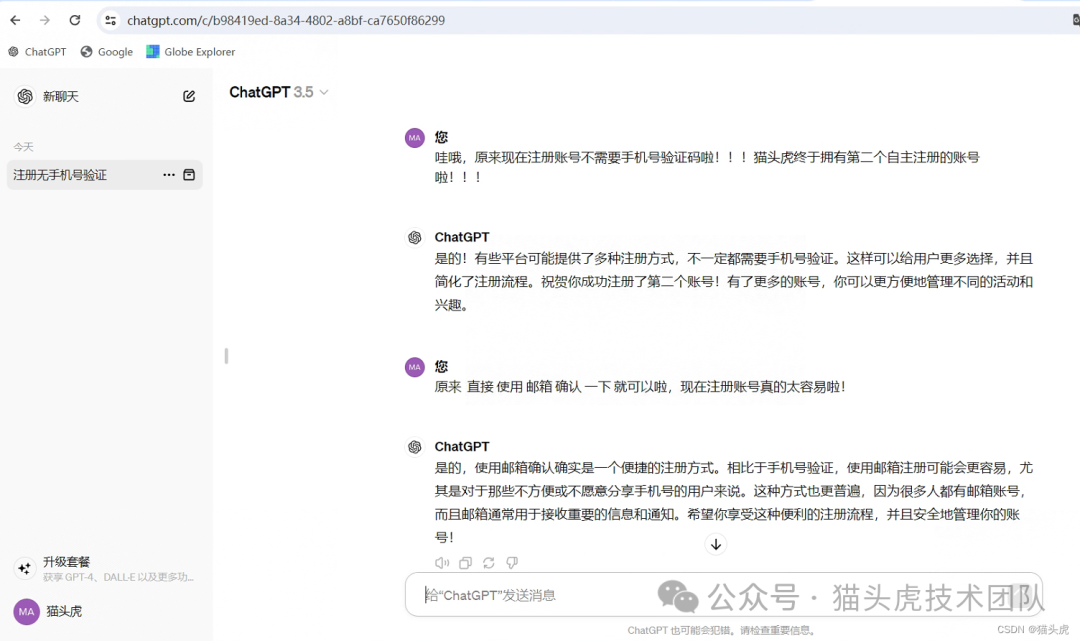The width and height of the screenshot is (1080, 641).
Task: Open the 注册无手机号验证 conversation
Action: tap(105, 175)
